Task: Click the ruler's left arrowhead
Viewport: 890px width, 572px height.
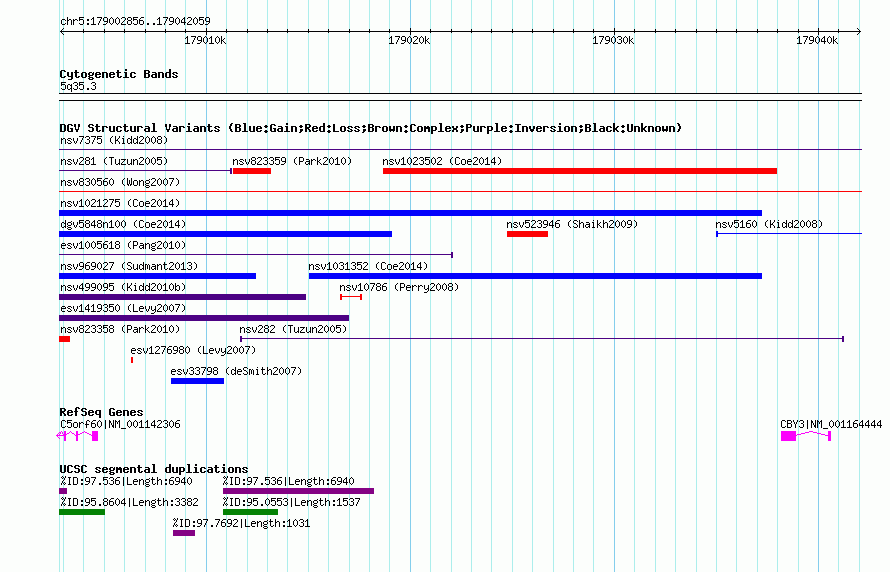Action: click(x=62, y=31)
